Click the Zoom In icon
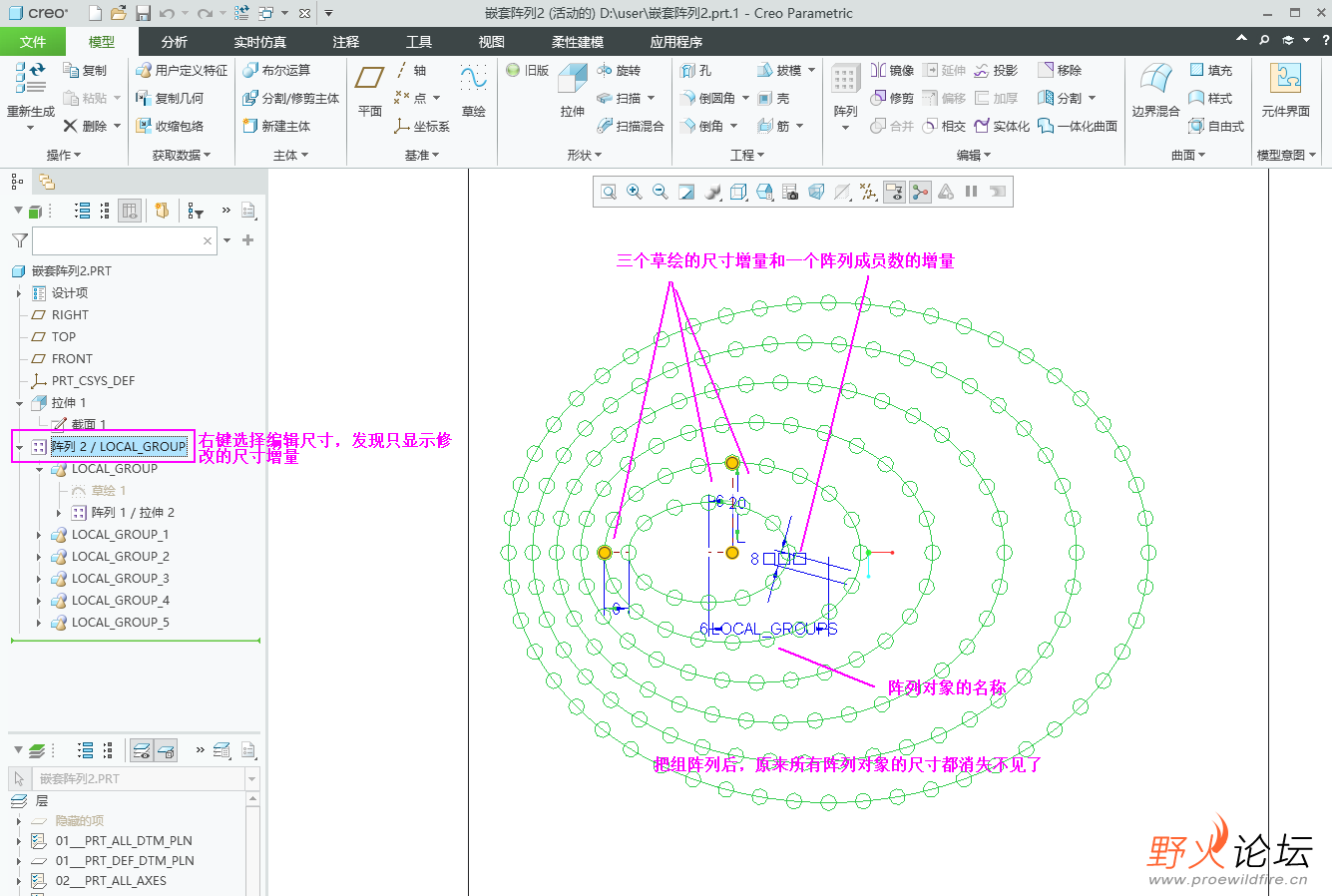 pyautogui.click(x=634, y=192)
